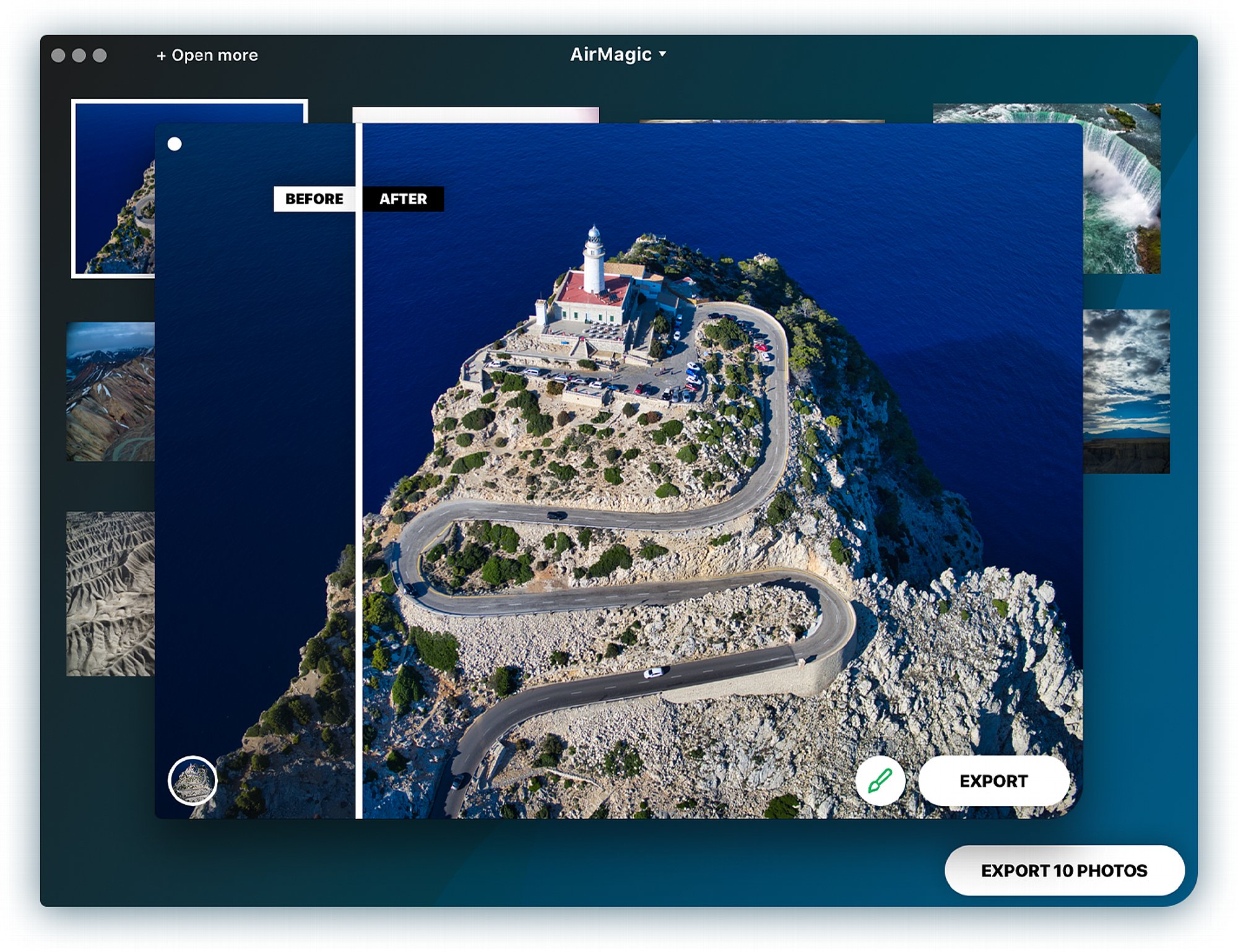Select the gray desert ridges thumbnail
The height and width of the screenshot is (952, 1238).
[110, 593]
